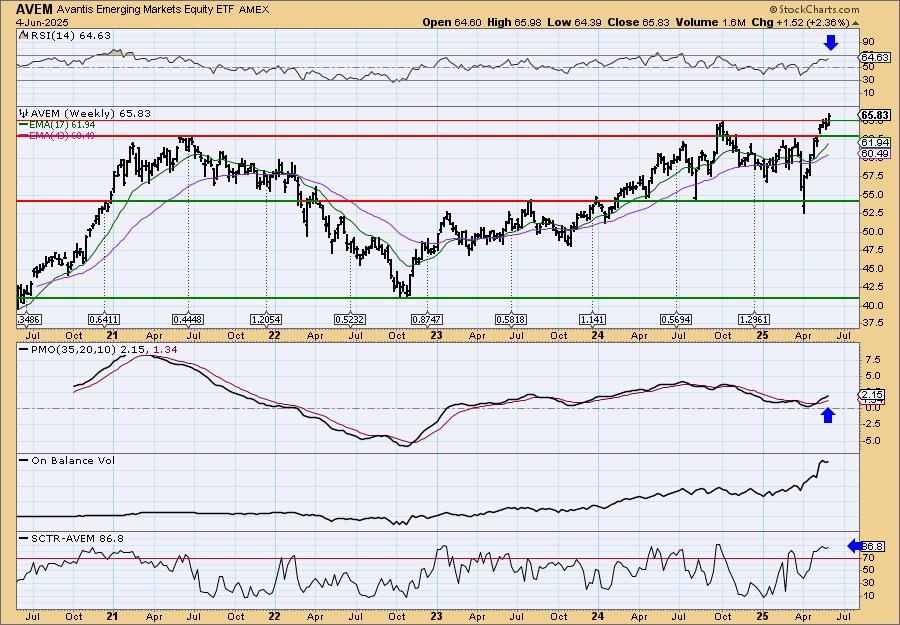The image size is (900, 625).
Task: Click the bar icon before AVEM (Weekly)
Action: click(23, 113)
